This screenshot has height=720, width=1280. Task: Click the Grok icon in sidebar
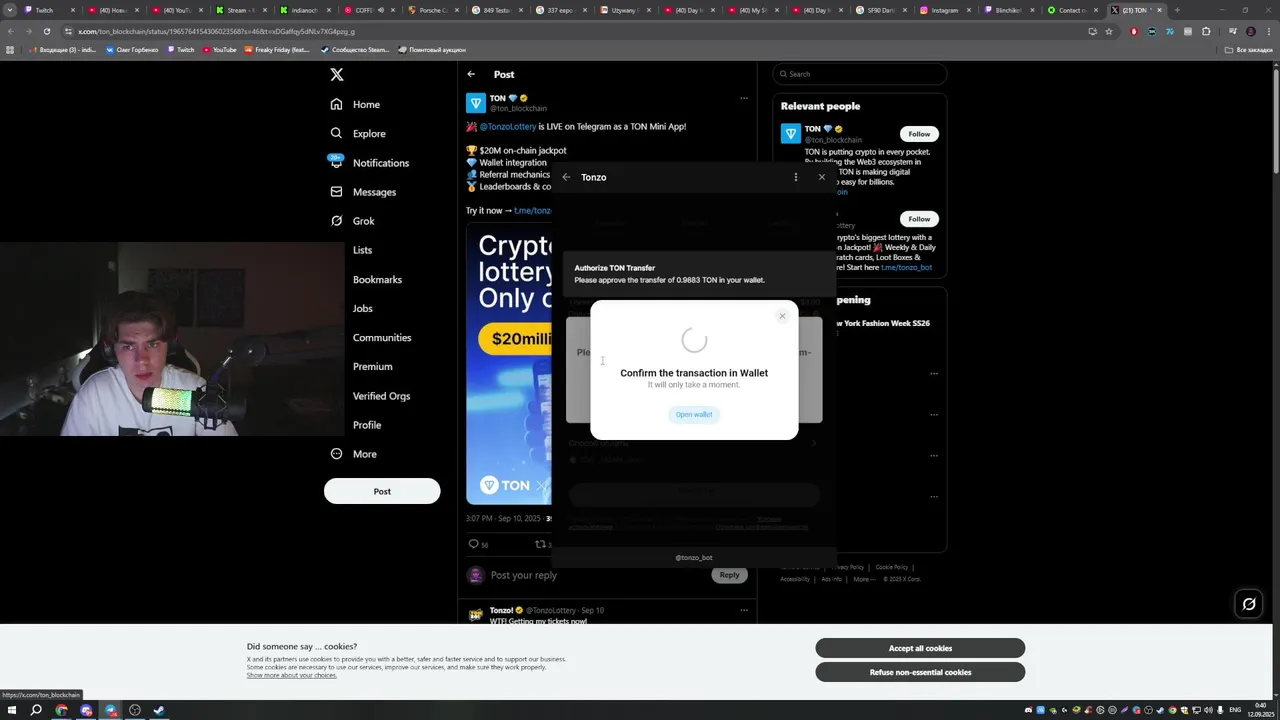pos(336,221)
